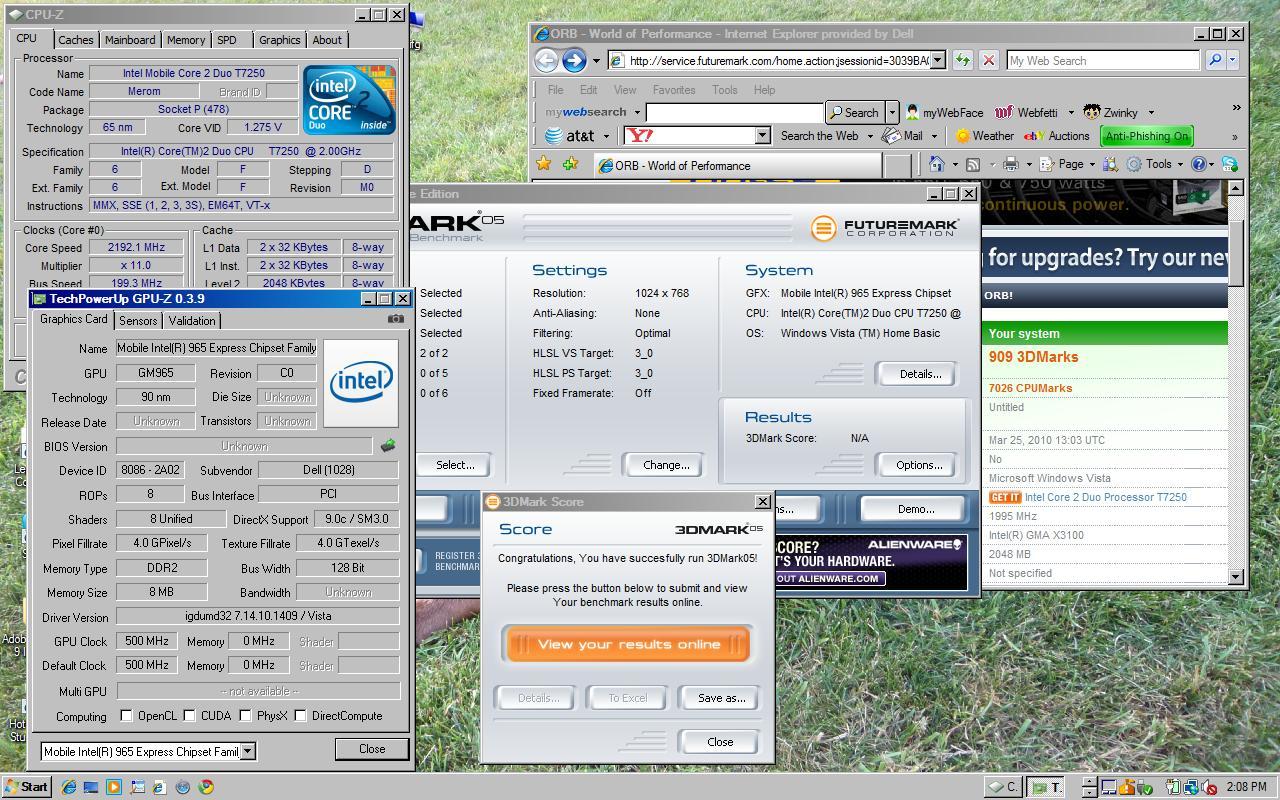The width and height of the screenshot is (1280, 800).
Task: Click the Start button
Action: point(26,787)
